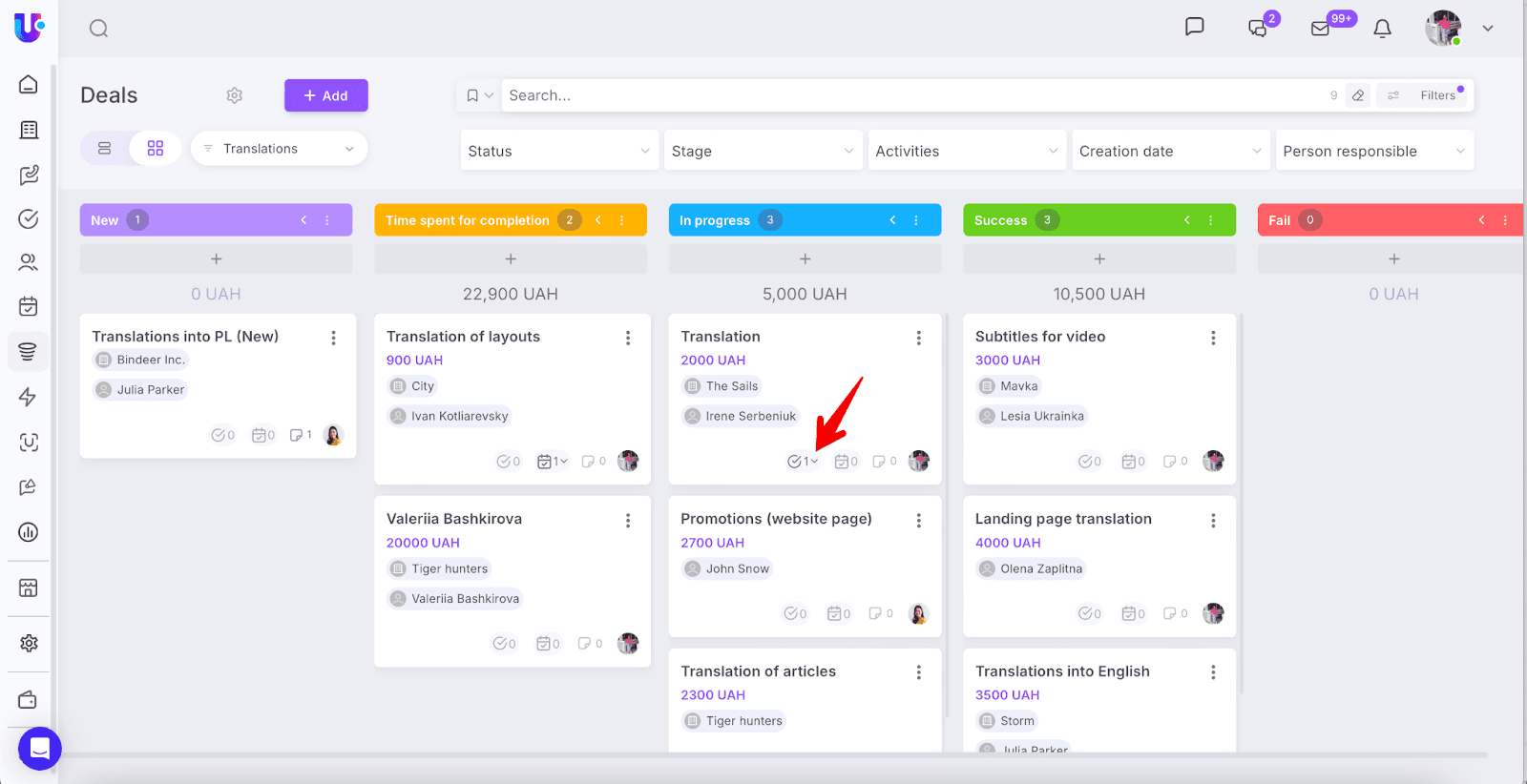Screen dimensions: 1527x784
Task: Click the clear filters eraser icon
Action: (x=1358, y=95)
